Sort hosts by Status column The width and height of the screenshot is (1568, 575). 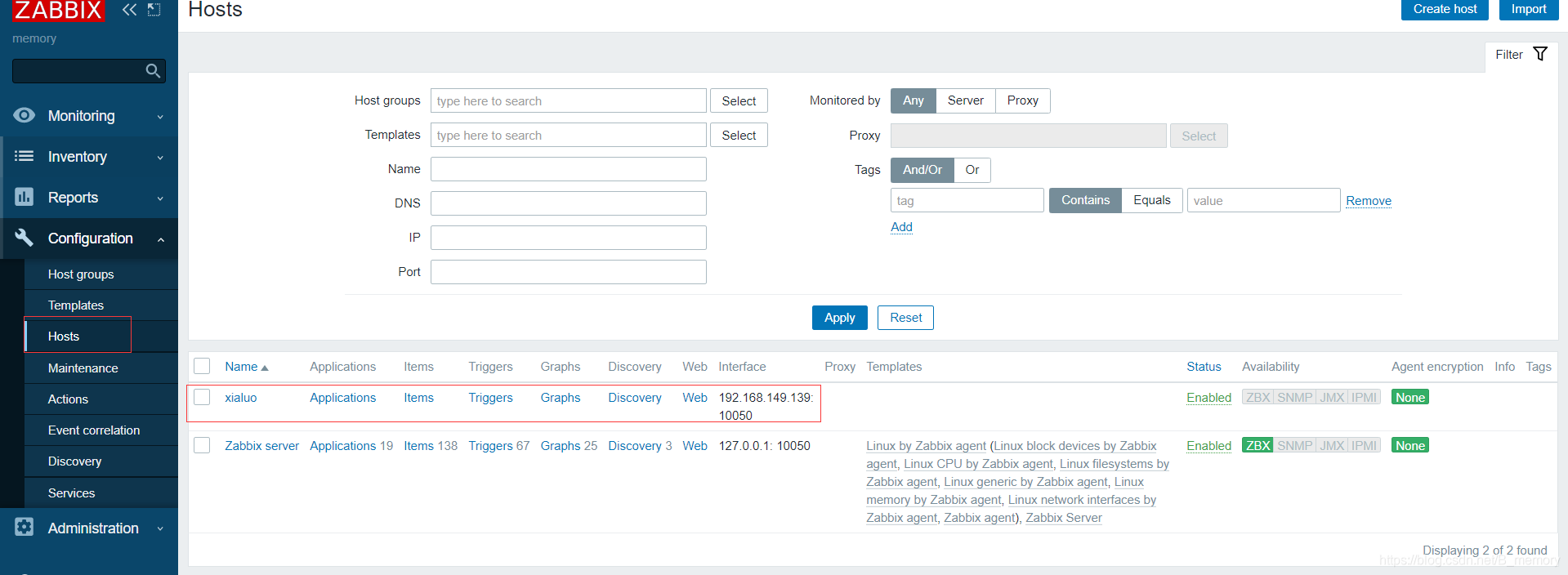[1204, 367]
